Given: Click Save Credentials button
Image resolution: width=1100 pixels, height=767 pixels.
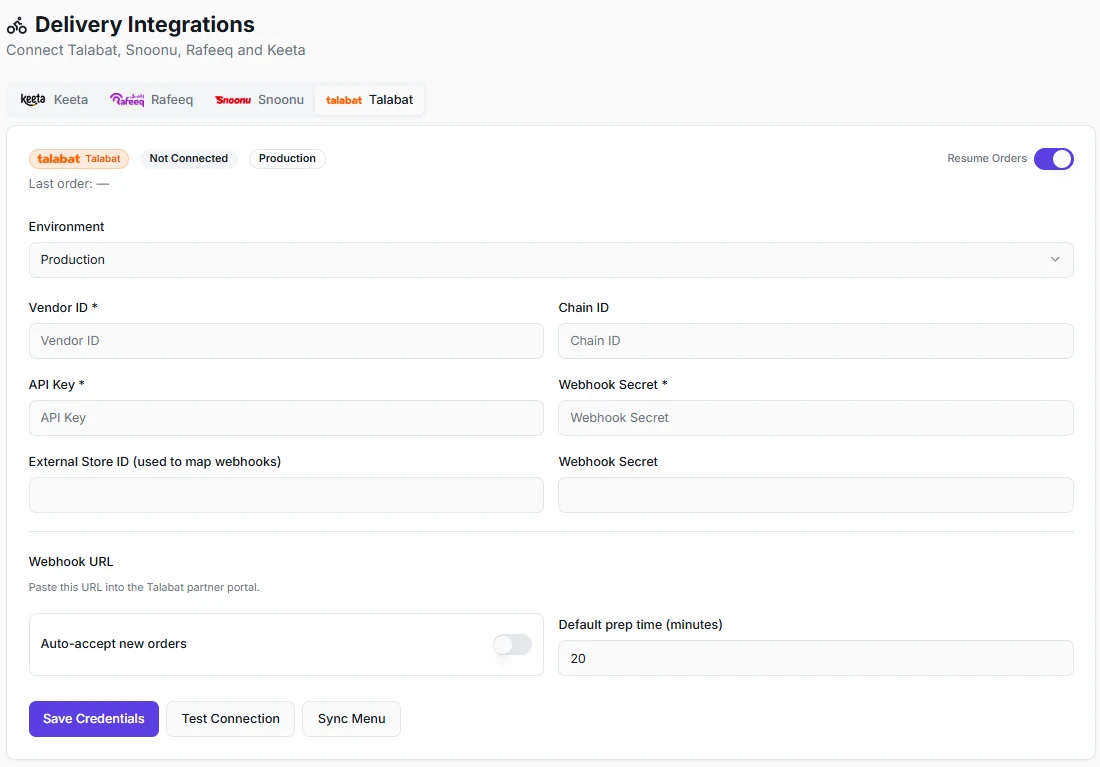Looking at the screenshot, I should 94,719.
